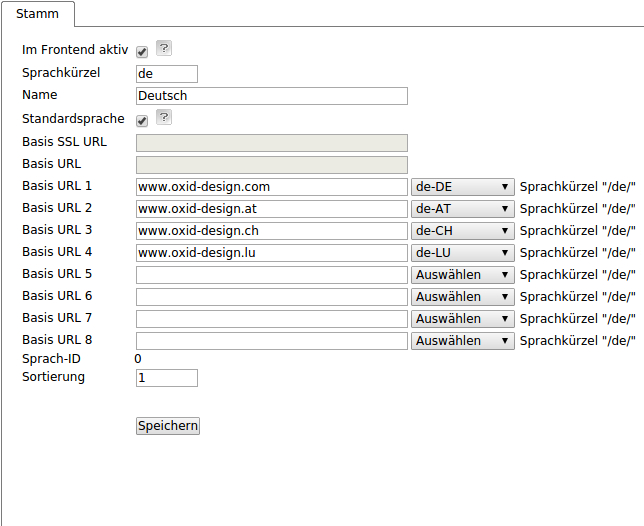Select the www.oxid-design.at URL field
Image resolution: width=644 pixels, height=526 pixels.
coord(272,209)
